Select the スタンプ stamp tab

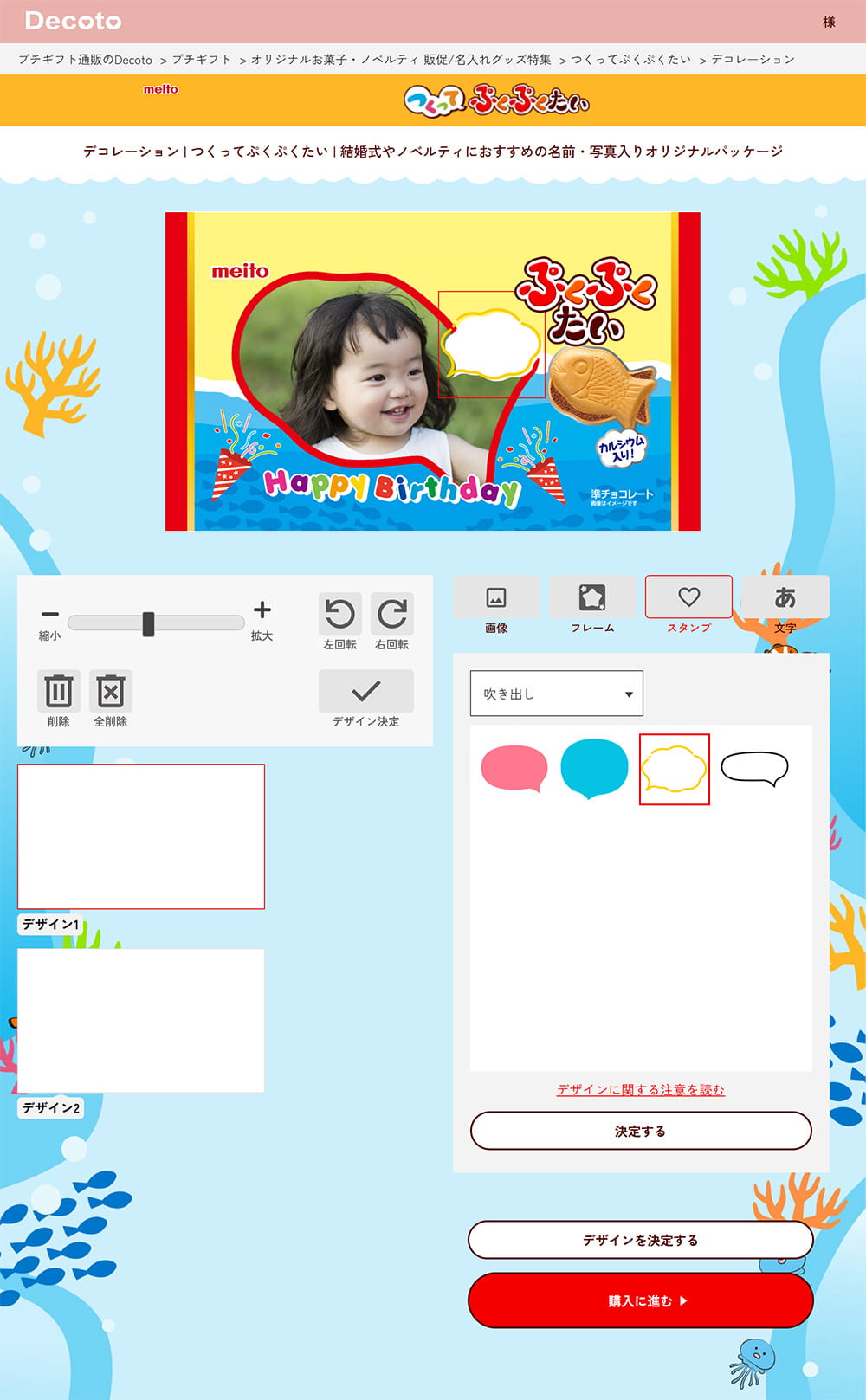point(688,597)
